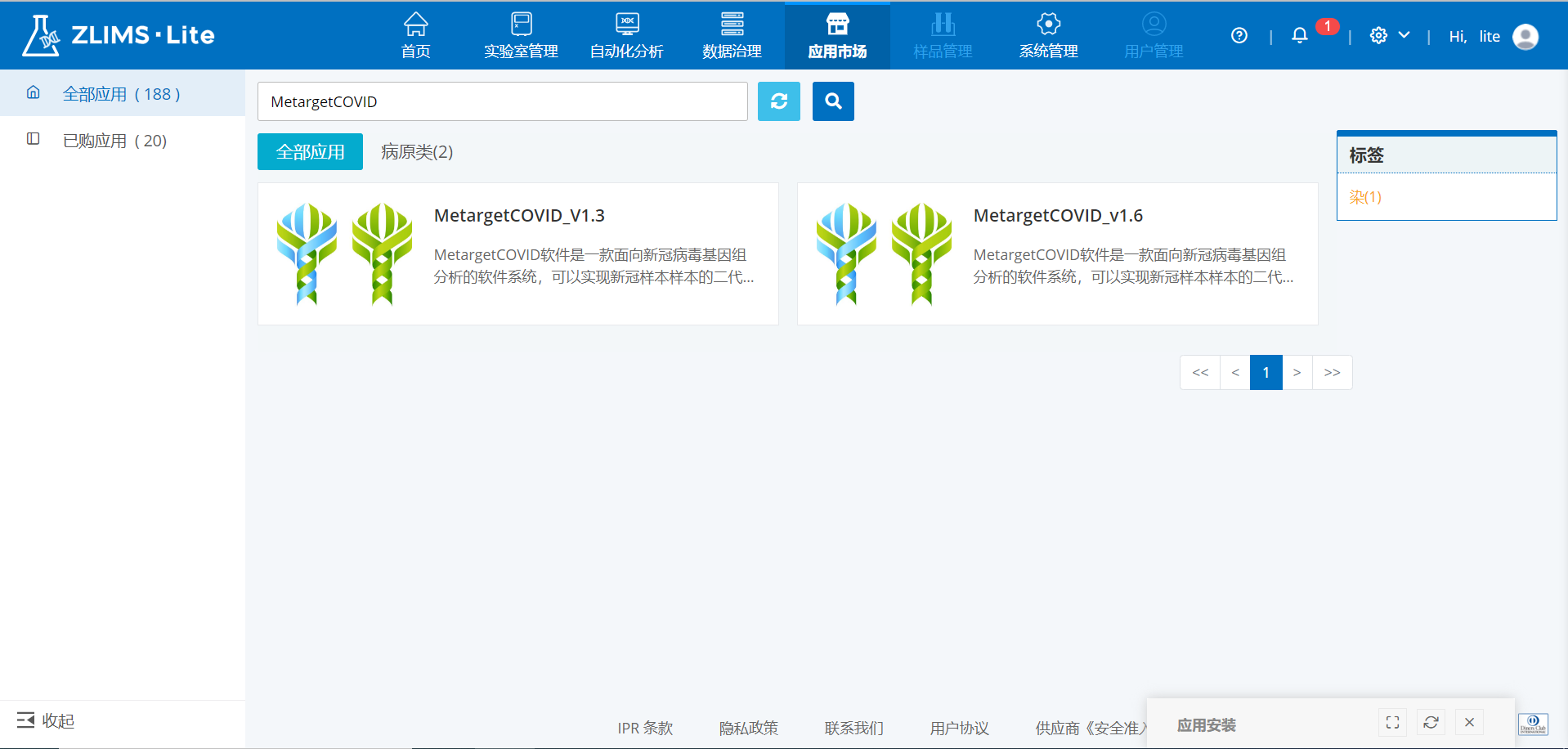Select the 全部应用 filter tab

pyautogui.click(x=310, y=152)
